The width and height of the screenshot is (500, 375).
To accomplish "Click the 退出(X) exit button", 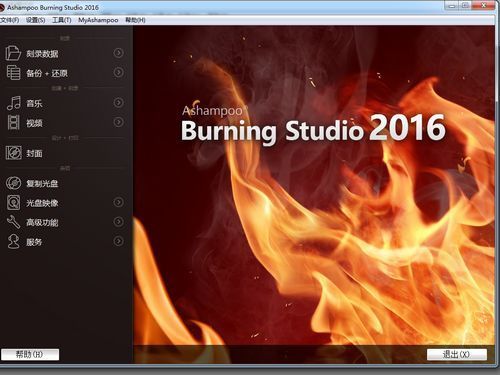I will 457,354.
